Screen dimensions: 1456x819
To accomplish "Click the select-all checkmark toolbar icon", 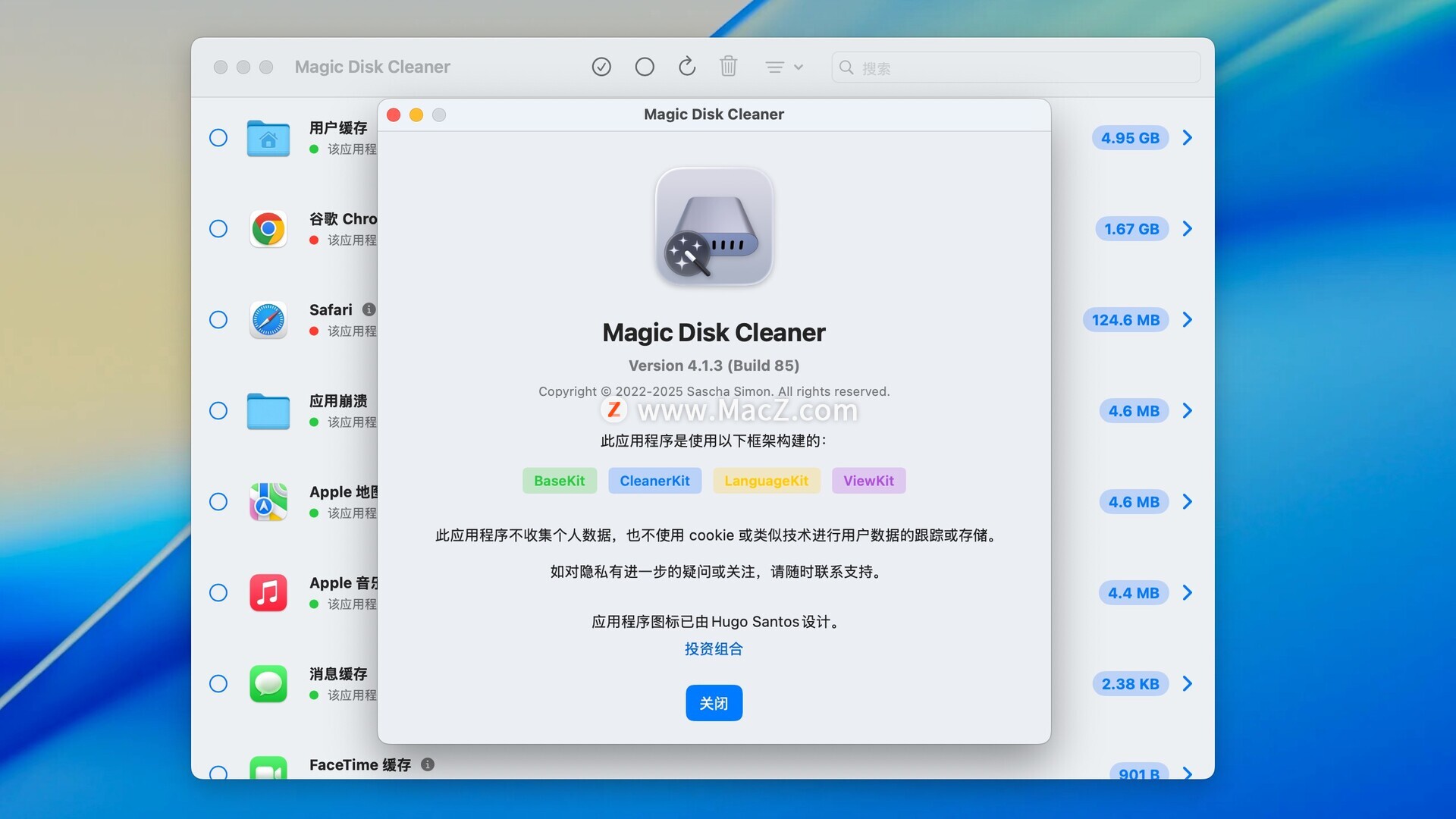I will (601, 67).
